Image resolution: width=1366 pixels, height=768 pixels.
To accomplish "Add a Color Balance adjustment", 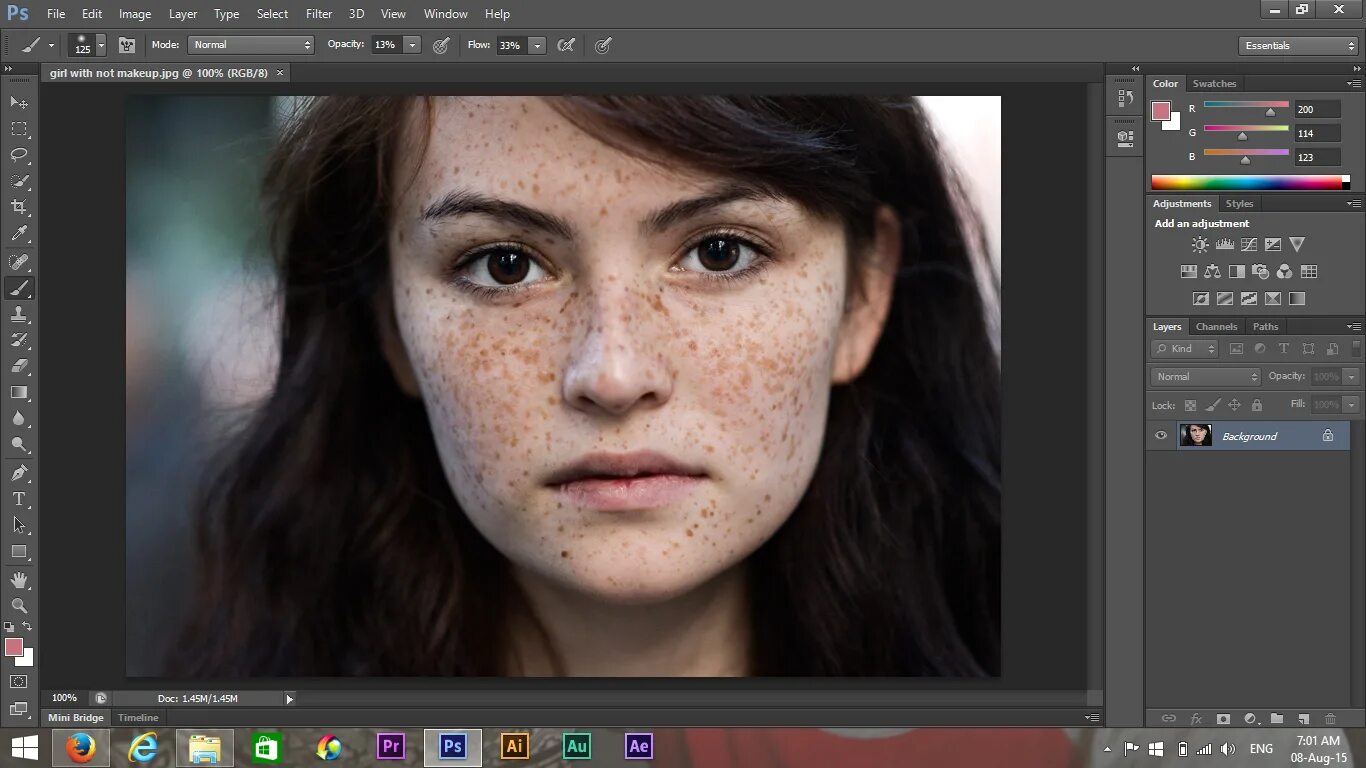I will click(1213, 271).
